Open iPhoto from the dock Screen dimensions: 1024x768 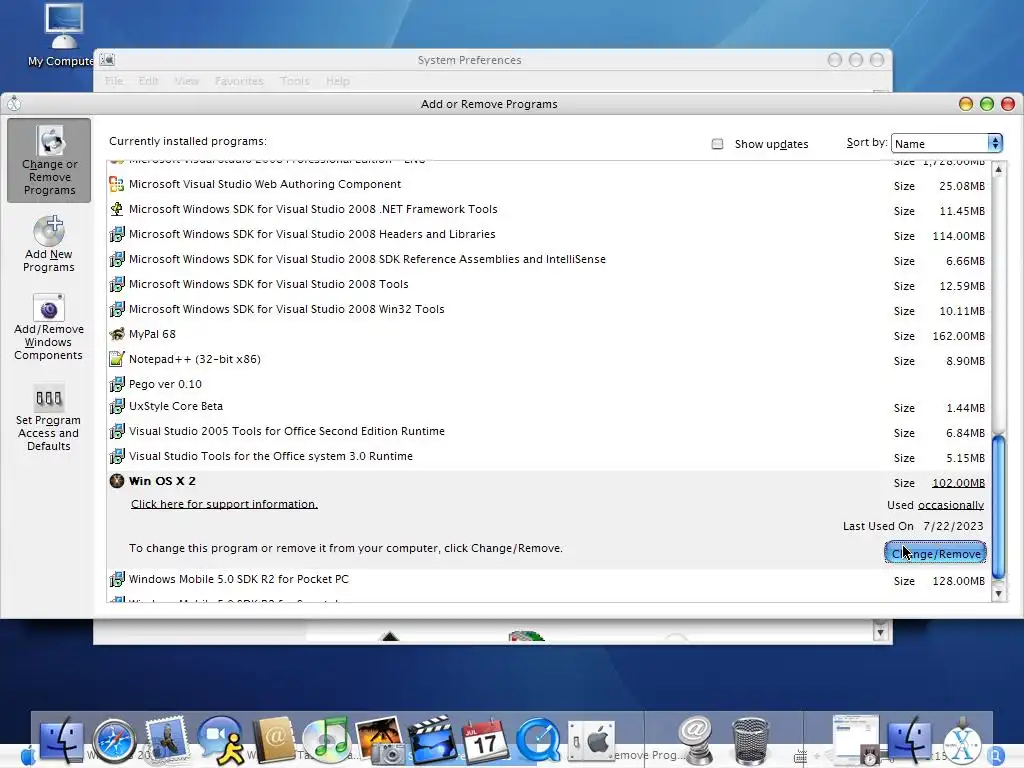[x=379, y=741]
